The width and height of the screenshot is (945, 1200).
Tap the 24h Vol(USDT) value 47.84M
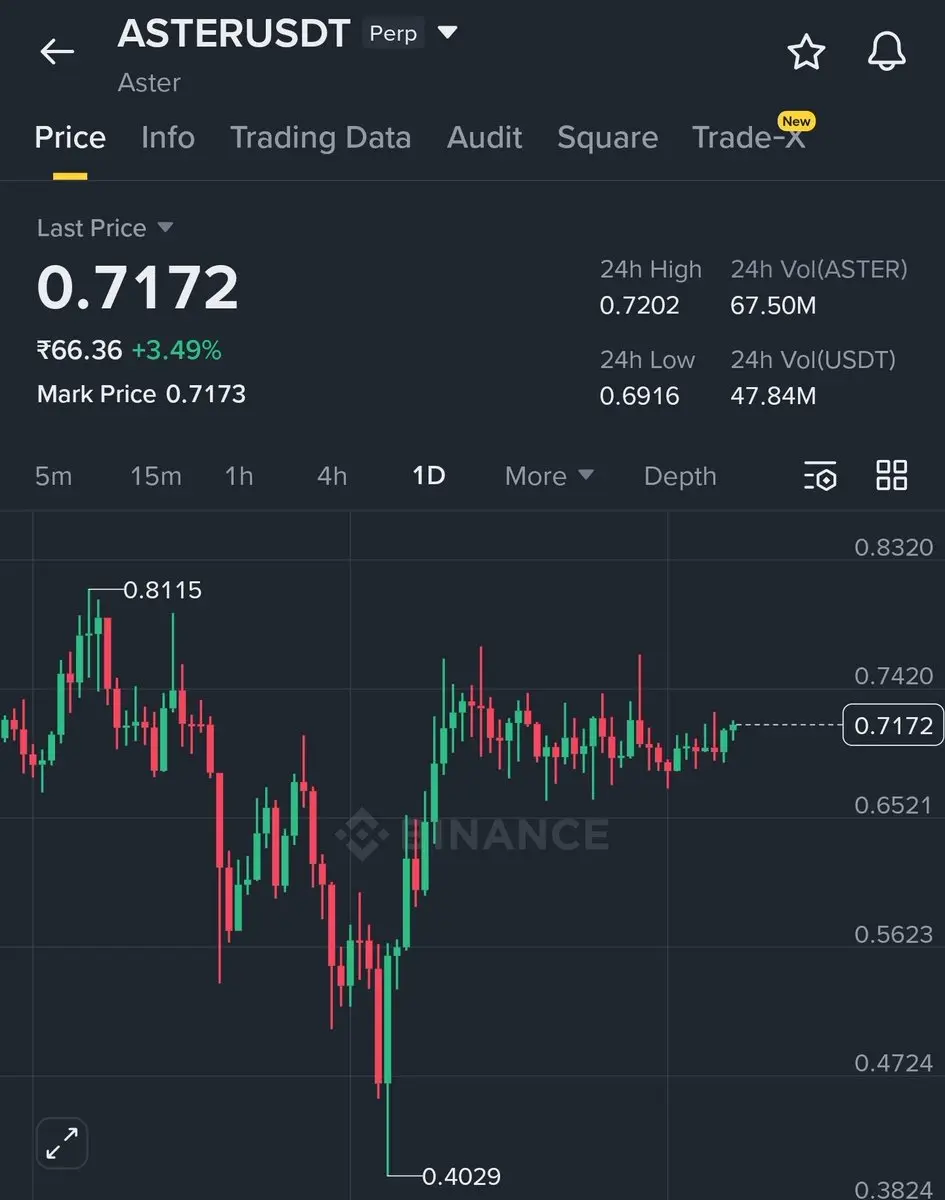point(773,396)
